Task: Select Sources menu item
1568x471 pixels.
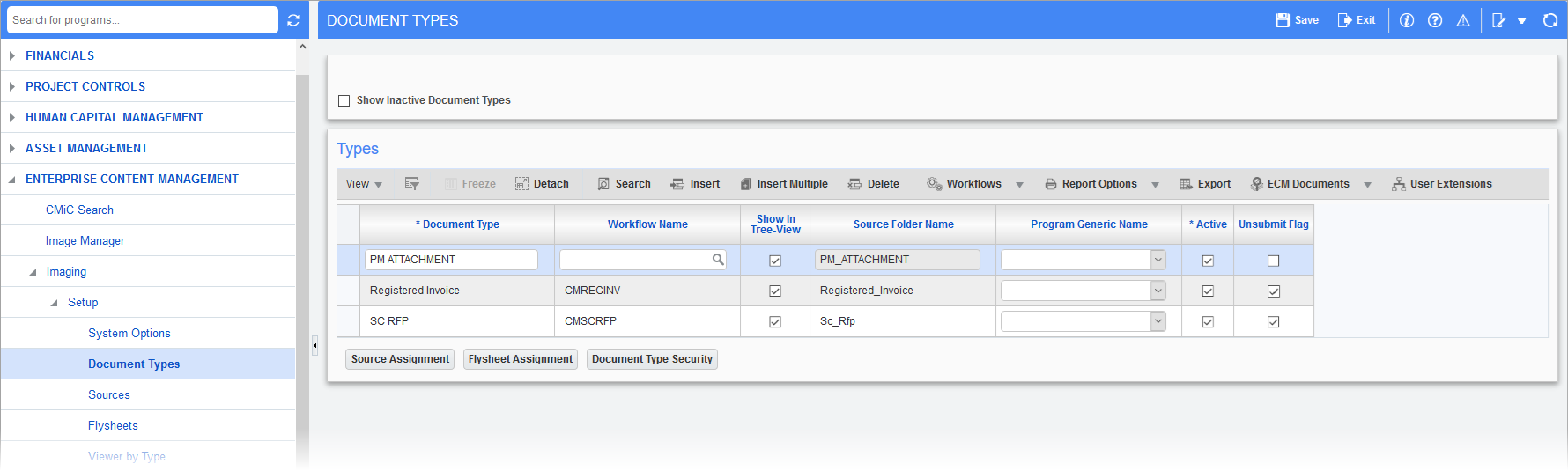Action: tap(109, 394)
